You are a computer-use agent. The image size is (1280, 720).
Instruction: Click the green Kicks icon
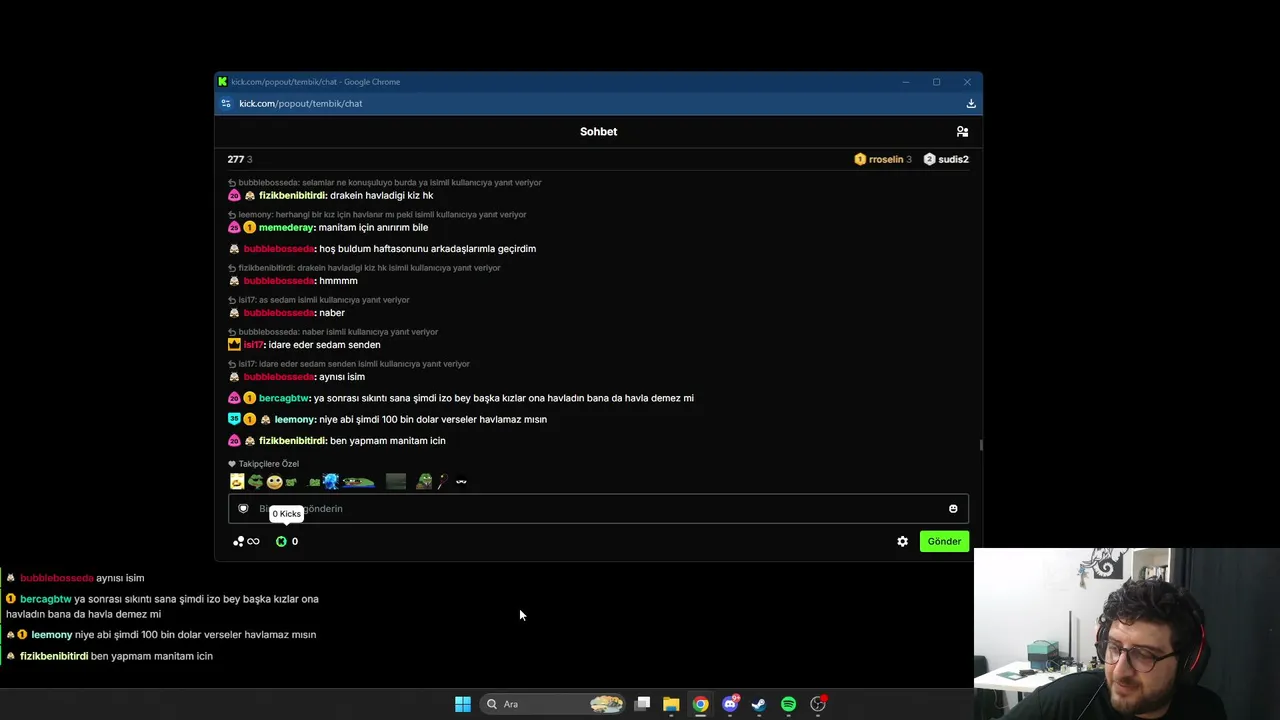point(281,541)
